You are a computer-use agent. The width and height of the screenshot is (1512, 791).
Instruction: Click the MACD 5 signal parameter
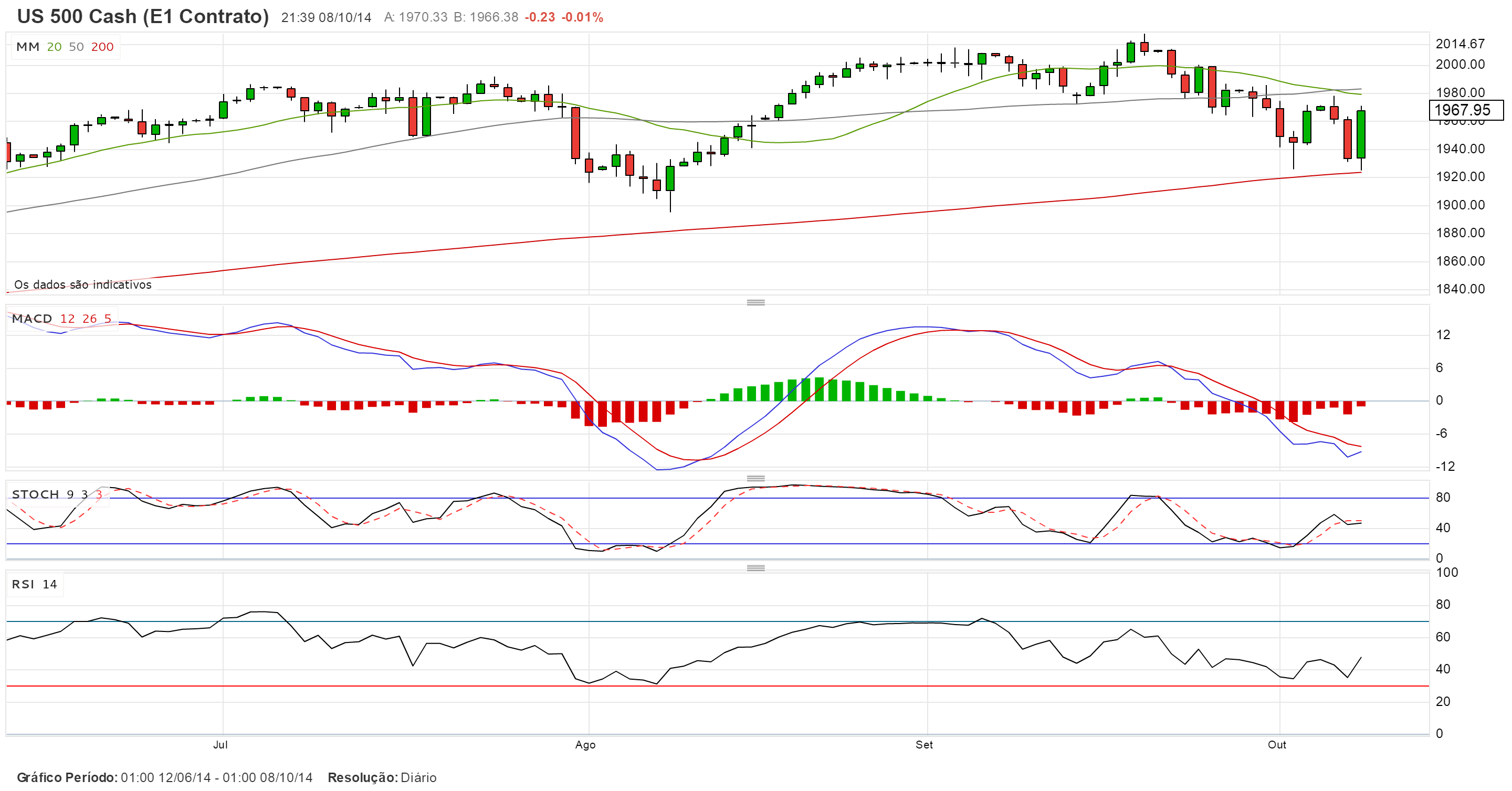point(108,319)
